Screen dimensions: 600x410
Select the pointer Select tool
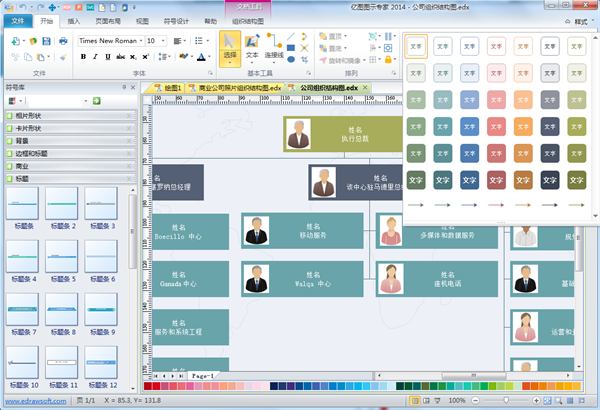pyautogui.click(x=230, y=48)
